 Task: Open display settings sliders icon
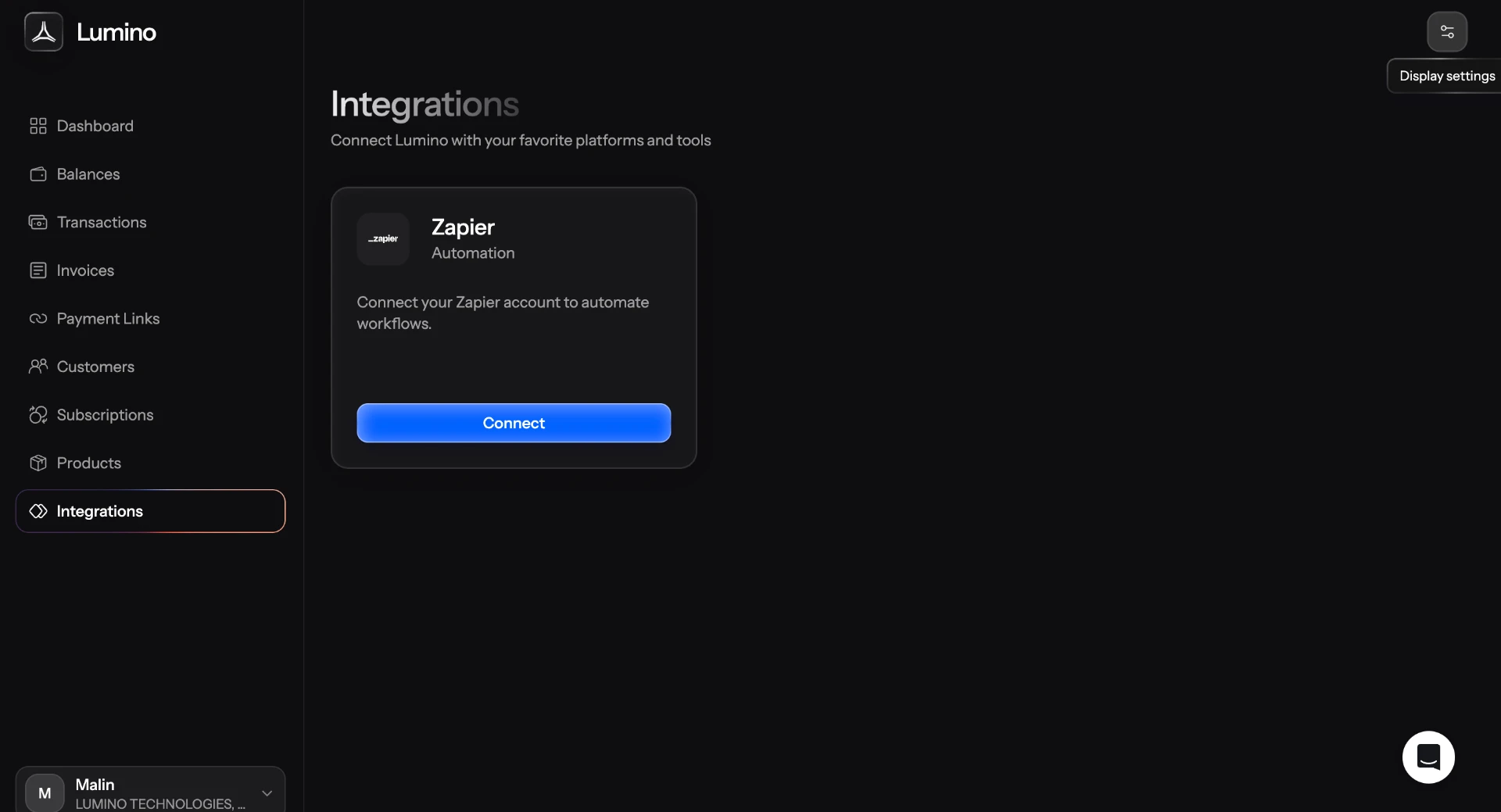click(1447, 32)
